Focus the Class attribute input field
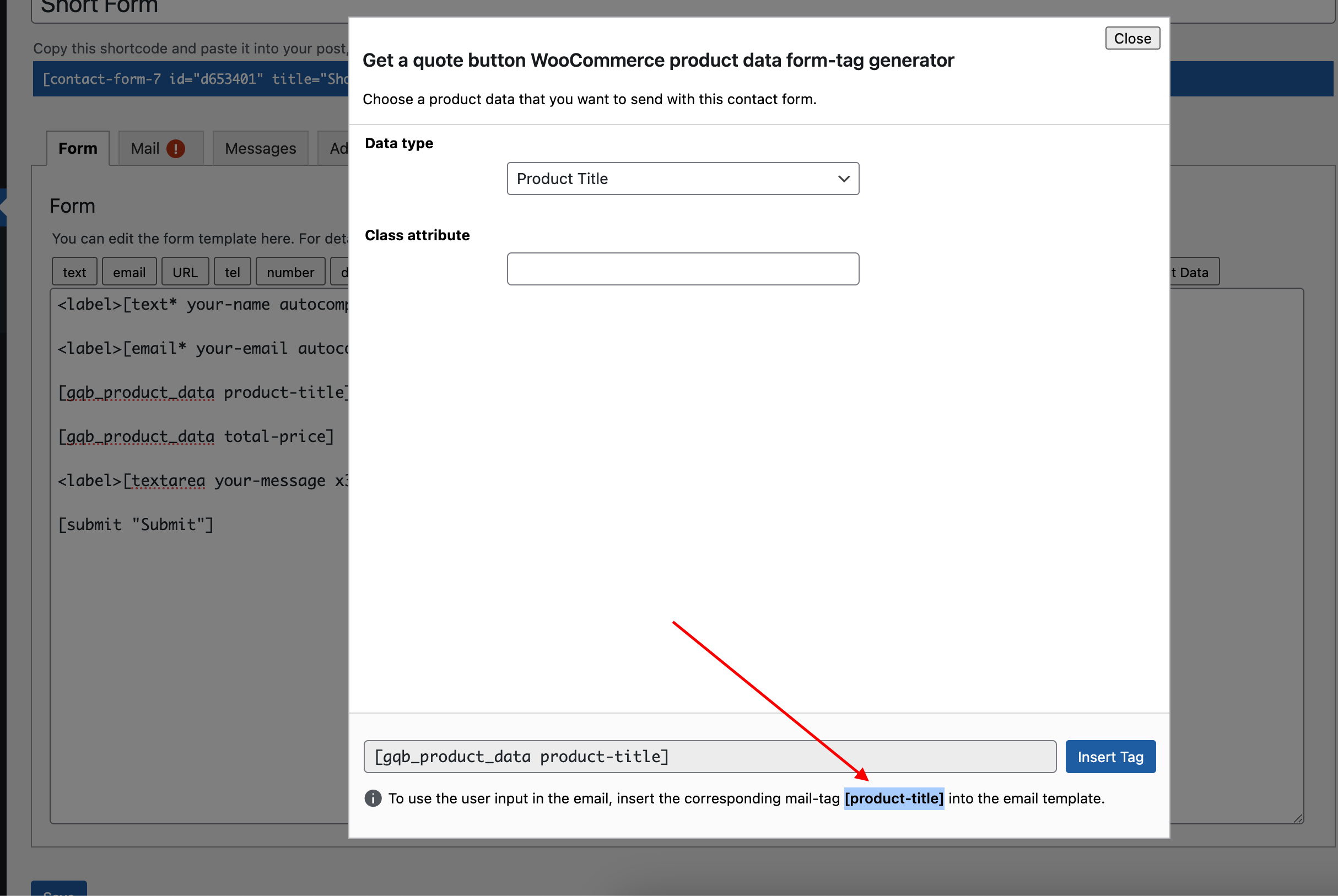Screen dimensions: 1338x896 [x=683, y=269]
